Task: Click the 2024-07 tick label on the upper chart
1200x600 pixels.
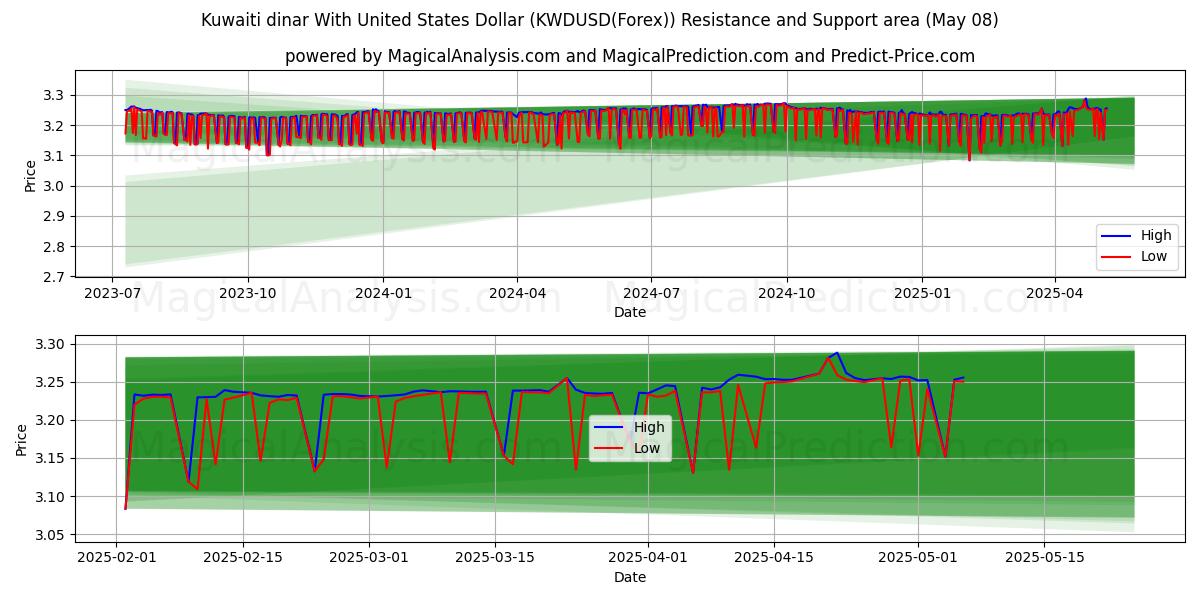Action: click(x=651, y=294)
